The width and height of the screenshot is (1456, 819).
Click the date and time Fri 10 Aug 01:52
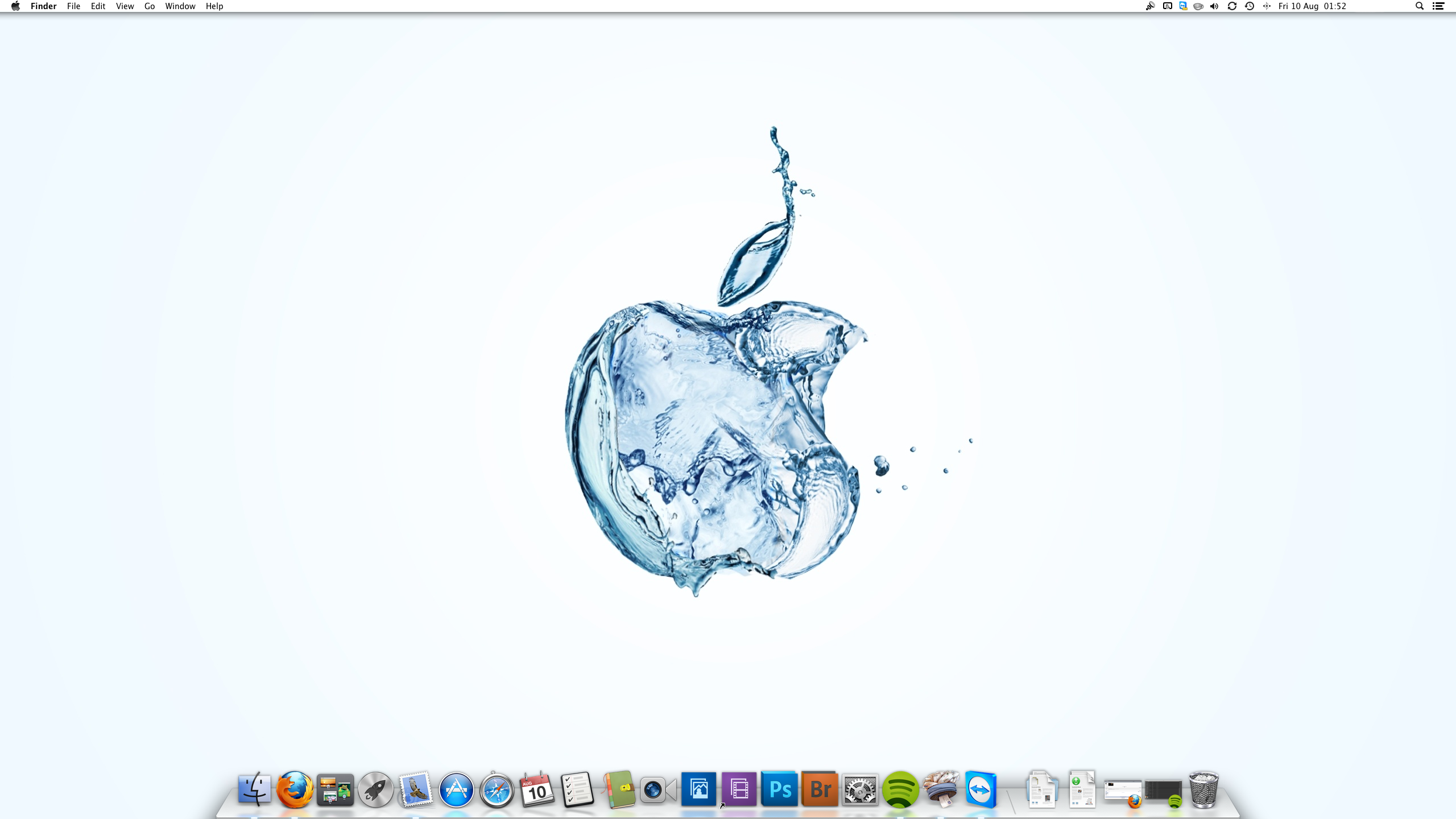click(x=1313, y=6)
